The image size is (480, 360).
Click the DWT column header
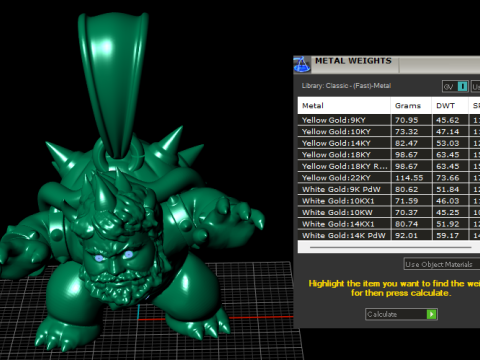[x=450, y=106]
